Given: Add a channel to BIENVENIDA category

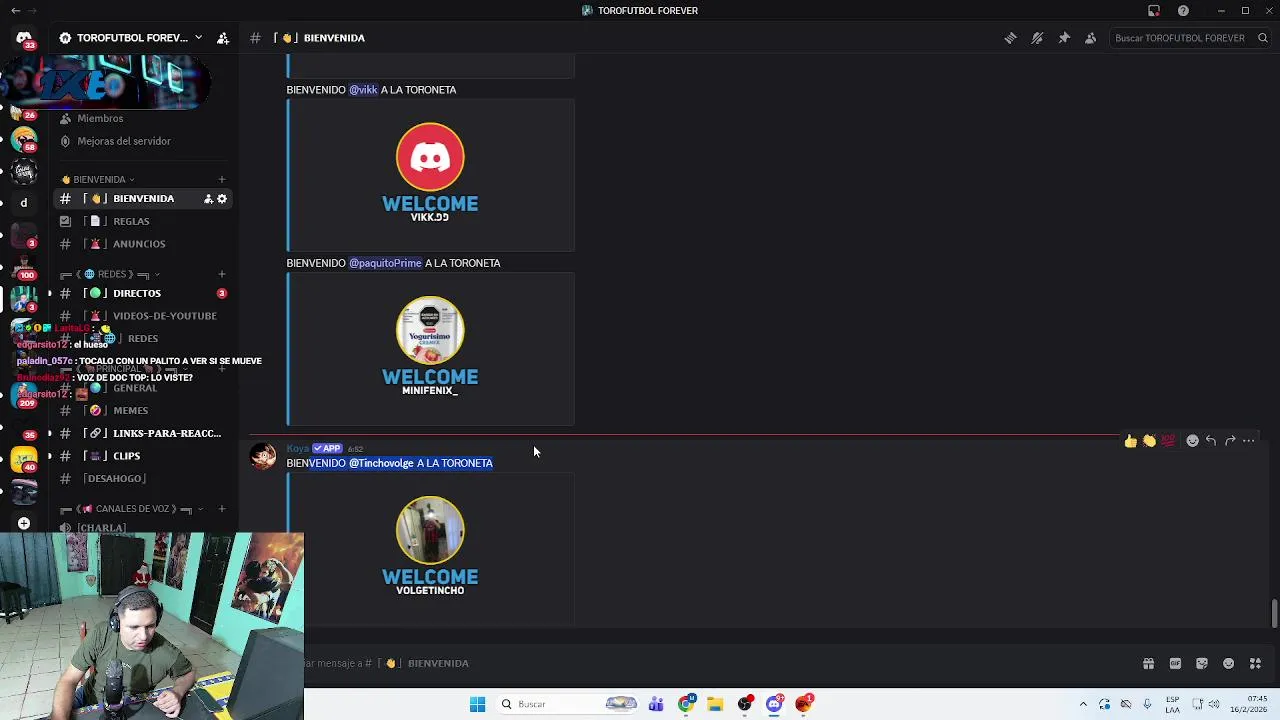Looking at the screenshot, I should pyautogui.click(x=222, y=180).
